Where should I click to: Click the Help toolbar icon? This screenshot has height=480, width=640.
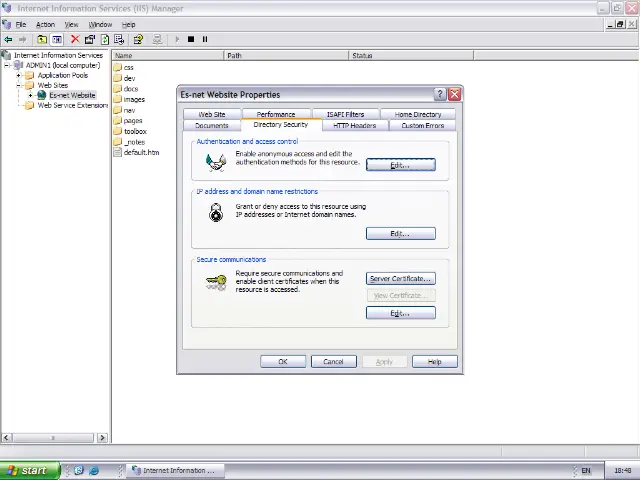pos(138,39)
